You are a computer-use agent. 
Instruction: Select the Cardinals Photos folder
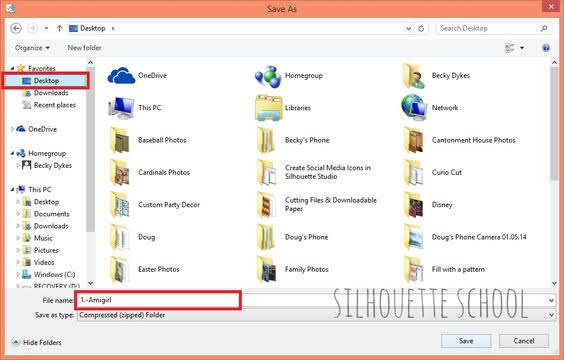point(150,173)
